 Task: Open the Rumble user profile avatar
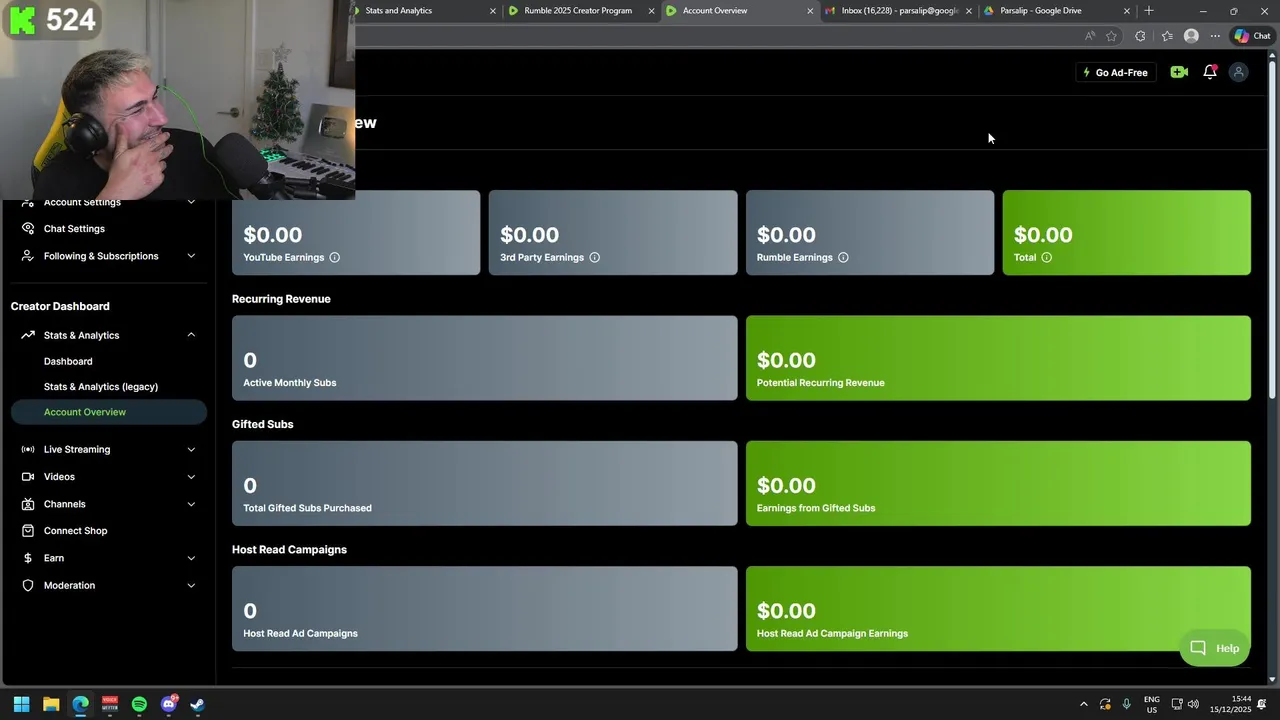pyautogui.click(x=1239, y=72)
